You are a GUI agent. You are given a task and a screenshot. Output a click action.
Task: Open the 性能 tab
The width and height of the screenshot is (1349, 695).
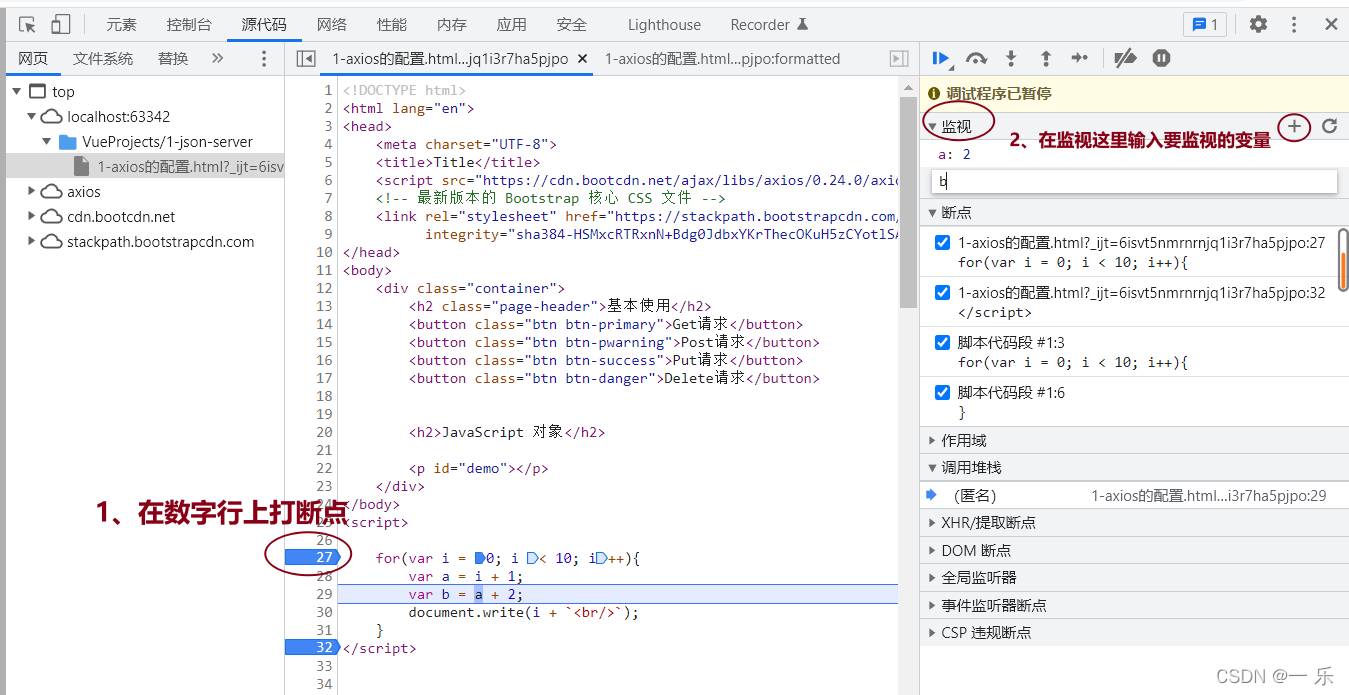coord(391,25)
